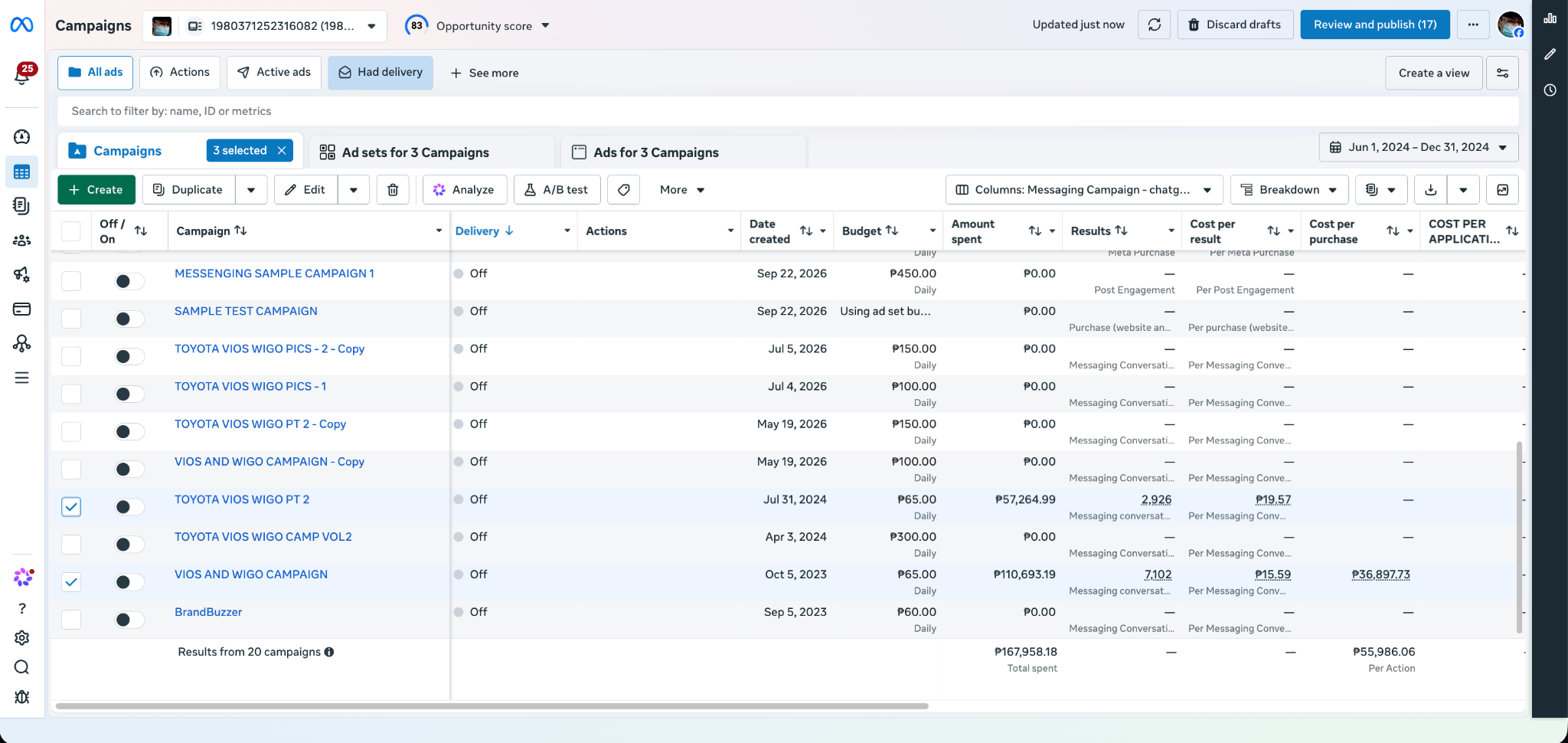The height and width of the screenshot is (743, 1568).
Task: Open All tools hamburger menu icon
Action: (21, 378)
